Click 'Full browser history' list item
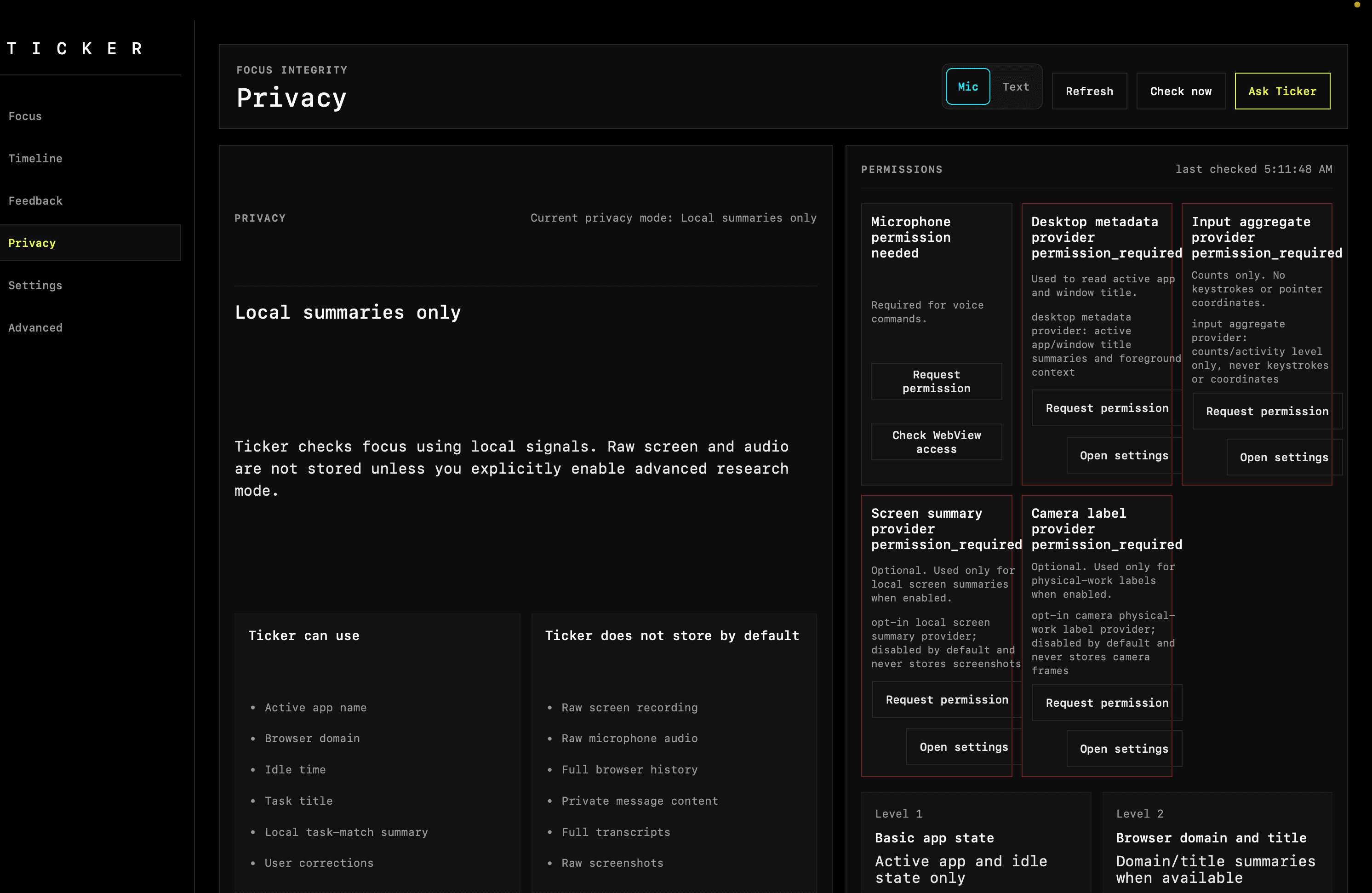The image size is (1372, 893). point(629,770)
